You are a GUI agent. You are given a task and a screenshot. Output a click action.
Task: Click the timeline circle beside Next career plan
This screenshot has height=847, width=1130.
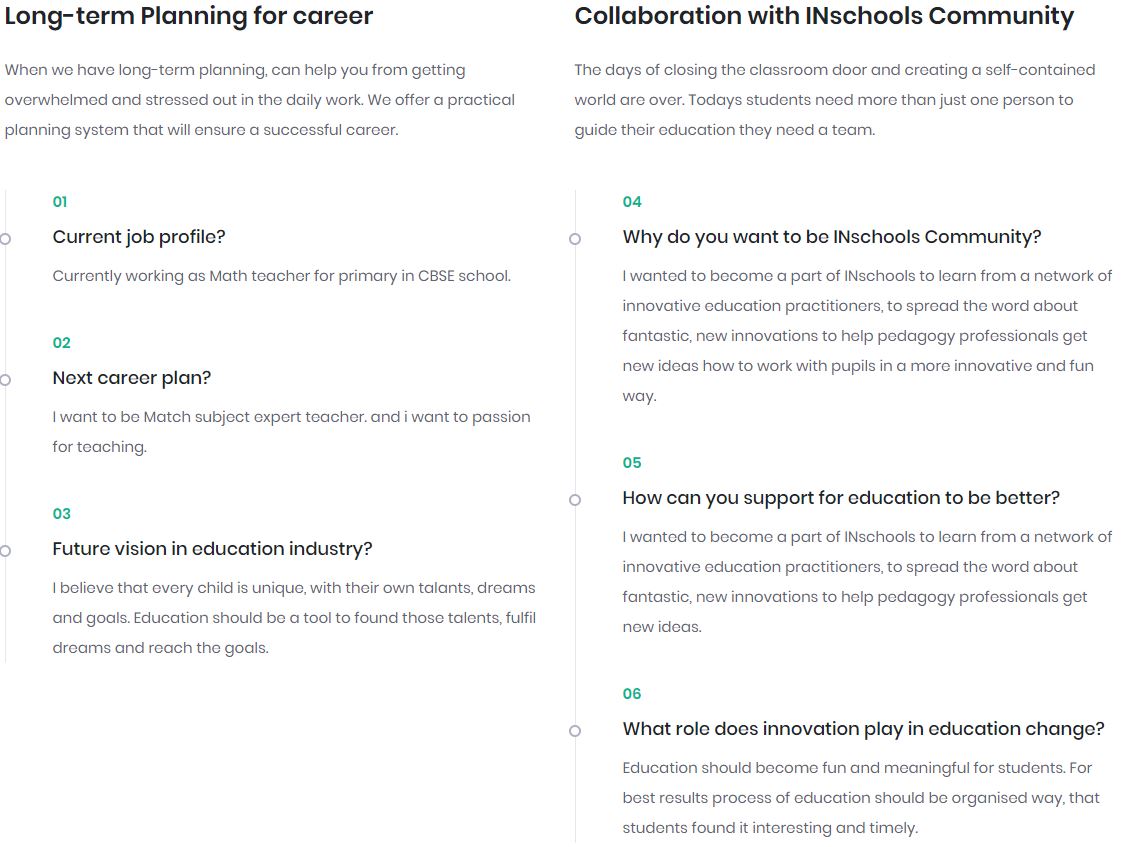click(x=5, y=380)
